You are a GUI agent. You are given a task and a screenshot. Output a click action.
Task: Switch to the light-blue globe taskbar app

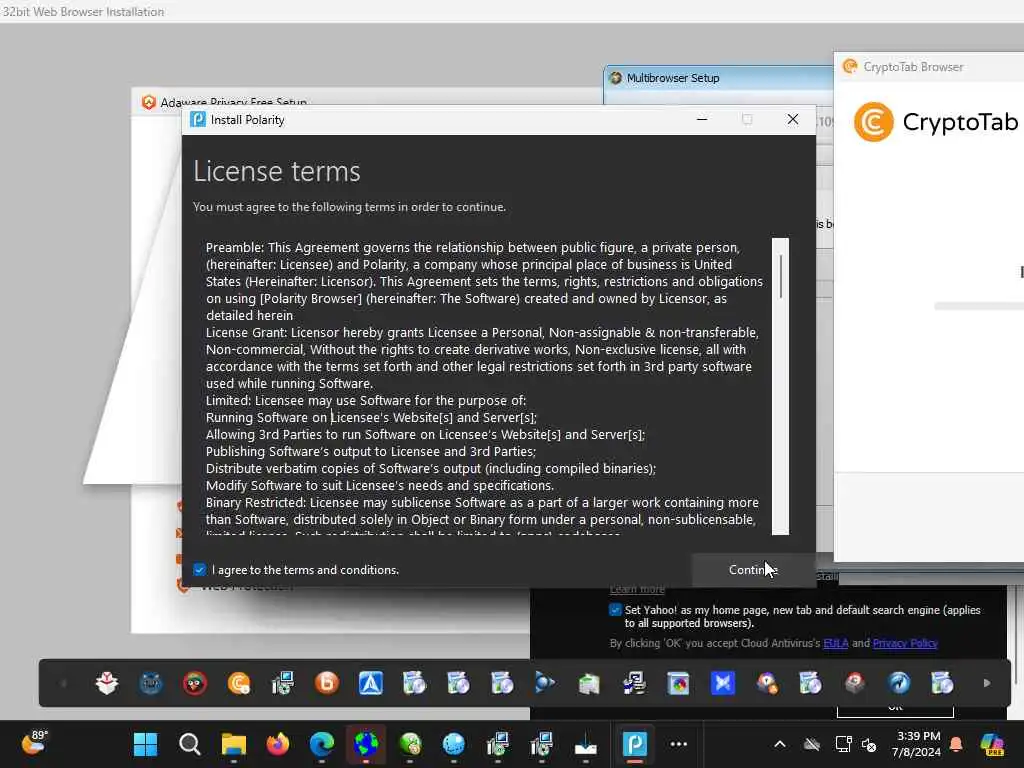454,744
